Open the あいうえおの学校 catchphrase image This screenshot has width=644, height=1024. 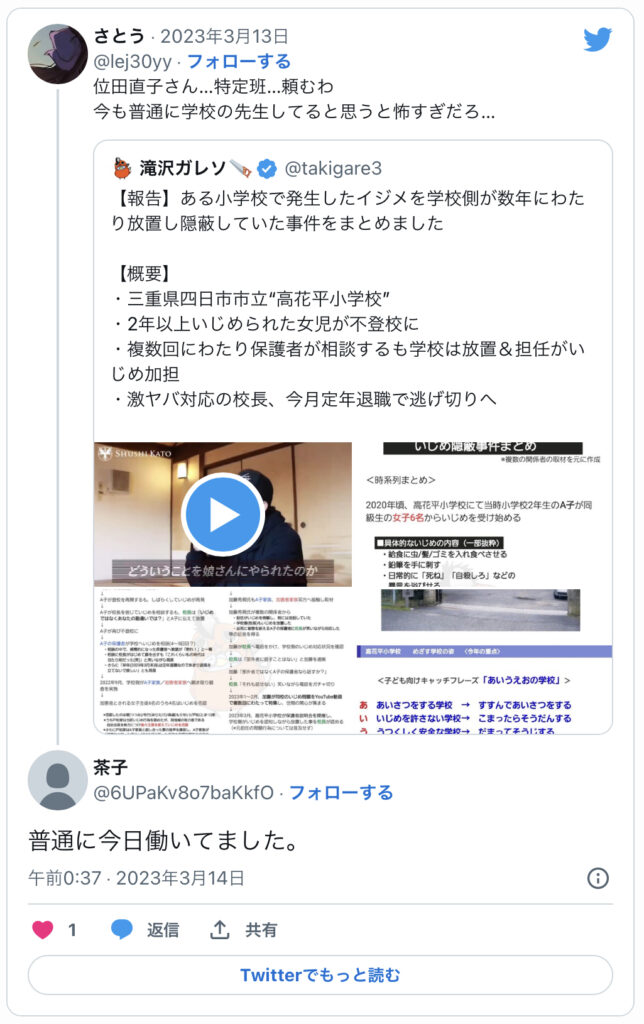[x=484, y=690]
